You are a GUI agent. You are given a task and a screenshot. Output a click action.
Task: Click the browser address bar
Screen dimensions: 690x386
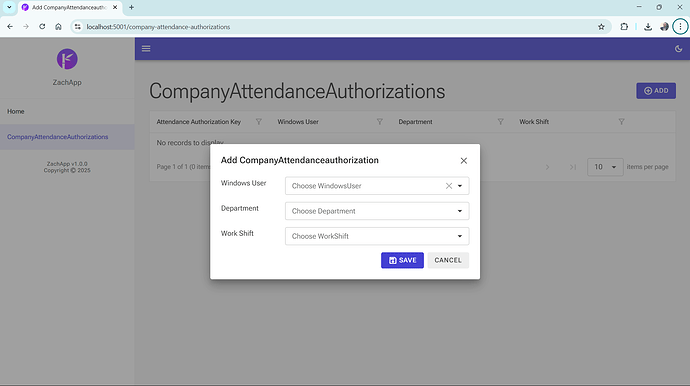pos(334,27)
